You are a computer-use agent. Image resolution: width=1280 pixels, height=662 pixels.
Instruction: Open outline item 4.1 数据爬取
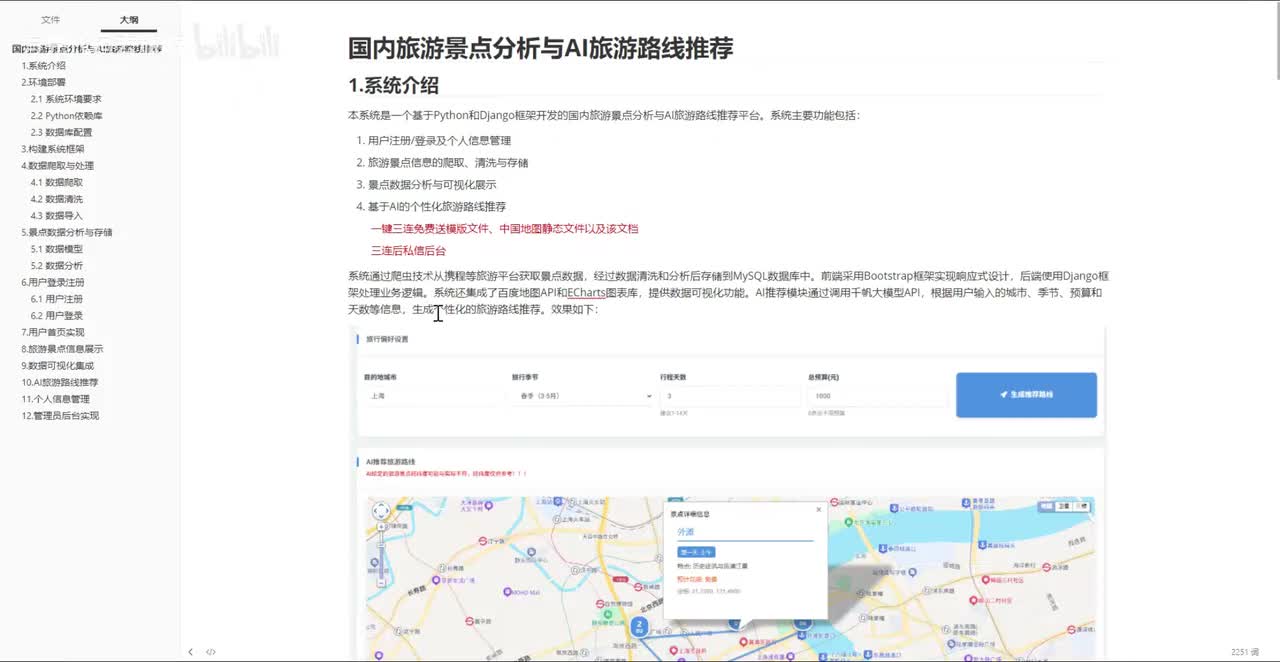click(x=57, y=182)
